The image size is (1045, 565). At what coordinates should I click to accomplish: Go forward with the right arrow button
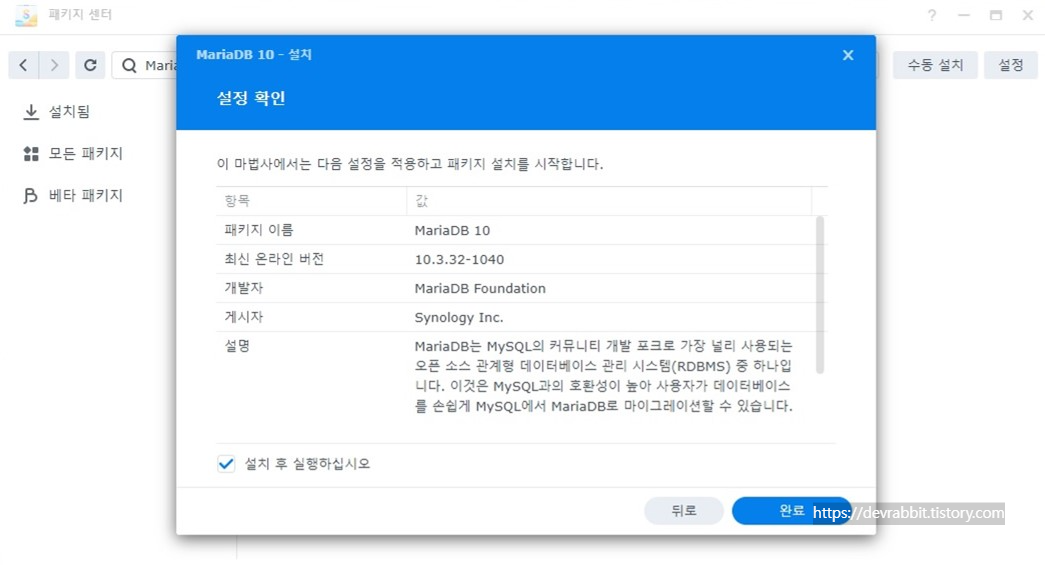tap(54, 65)
